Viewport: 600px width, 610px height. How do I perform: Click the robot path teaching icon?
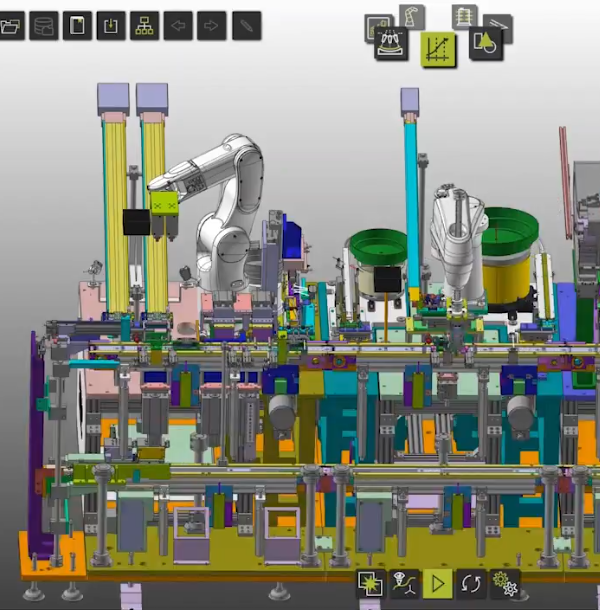(404, 584)
